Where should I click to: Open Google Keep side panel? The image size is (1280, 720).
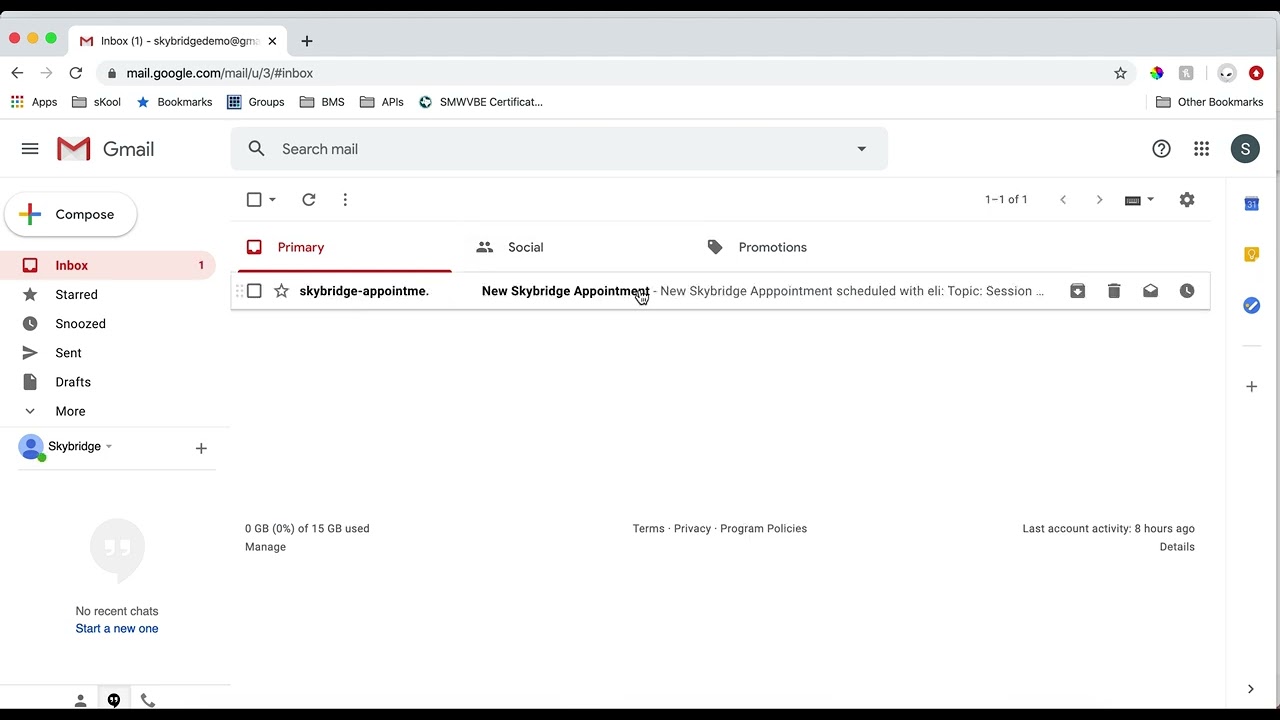coord(1251,255)
